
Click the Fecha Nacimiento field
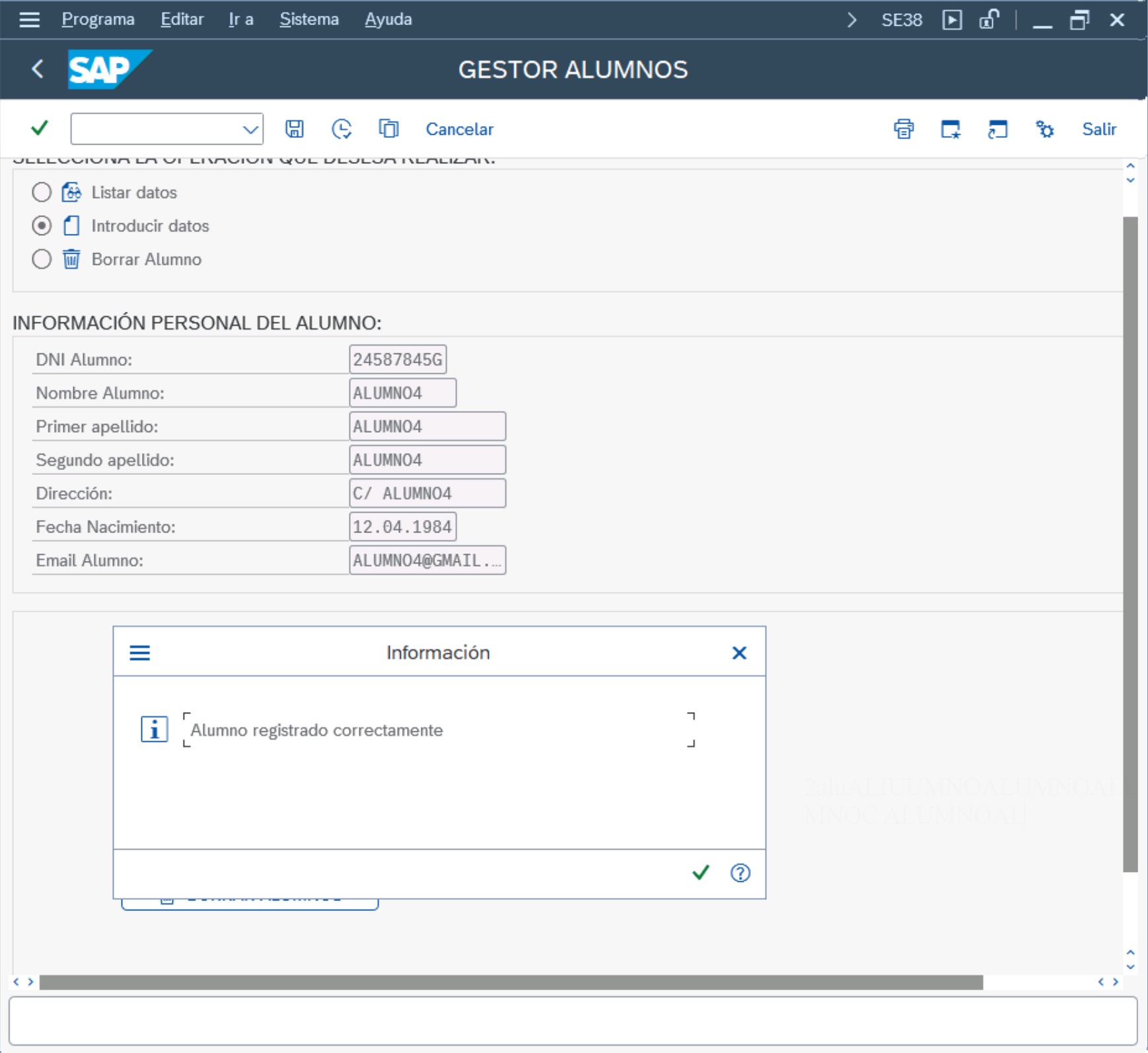[403, 526]
